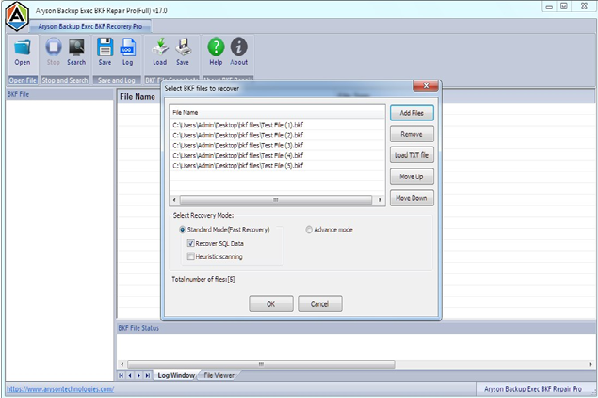Viewport: 598px width, 398px height.
Task: Go to the first tab with the navigation arrow
Action: (121, 376)
